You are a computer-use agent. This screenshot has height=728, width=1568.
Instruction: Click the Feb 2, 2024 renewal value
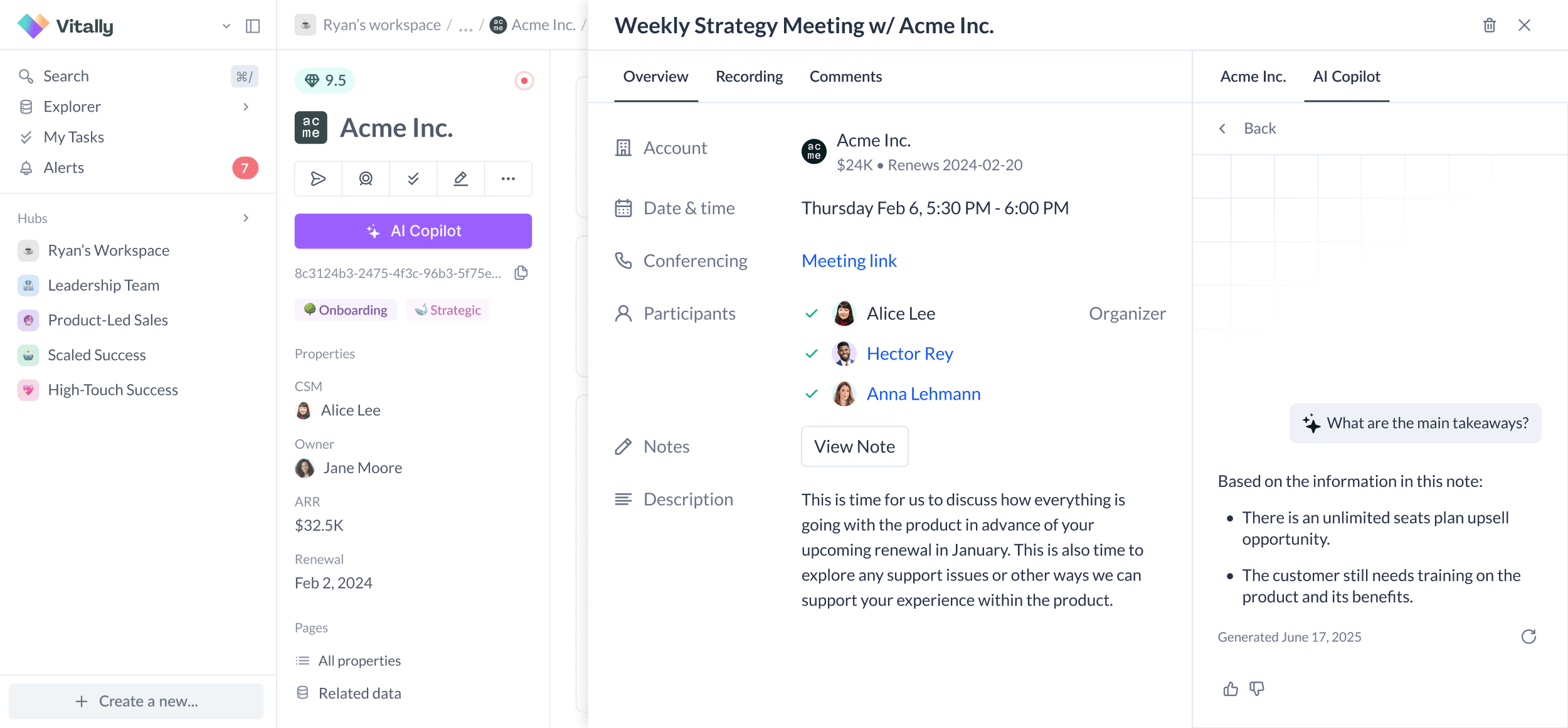[x=334, y=583]
